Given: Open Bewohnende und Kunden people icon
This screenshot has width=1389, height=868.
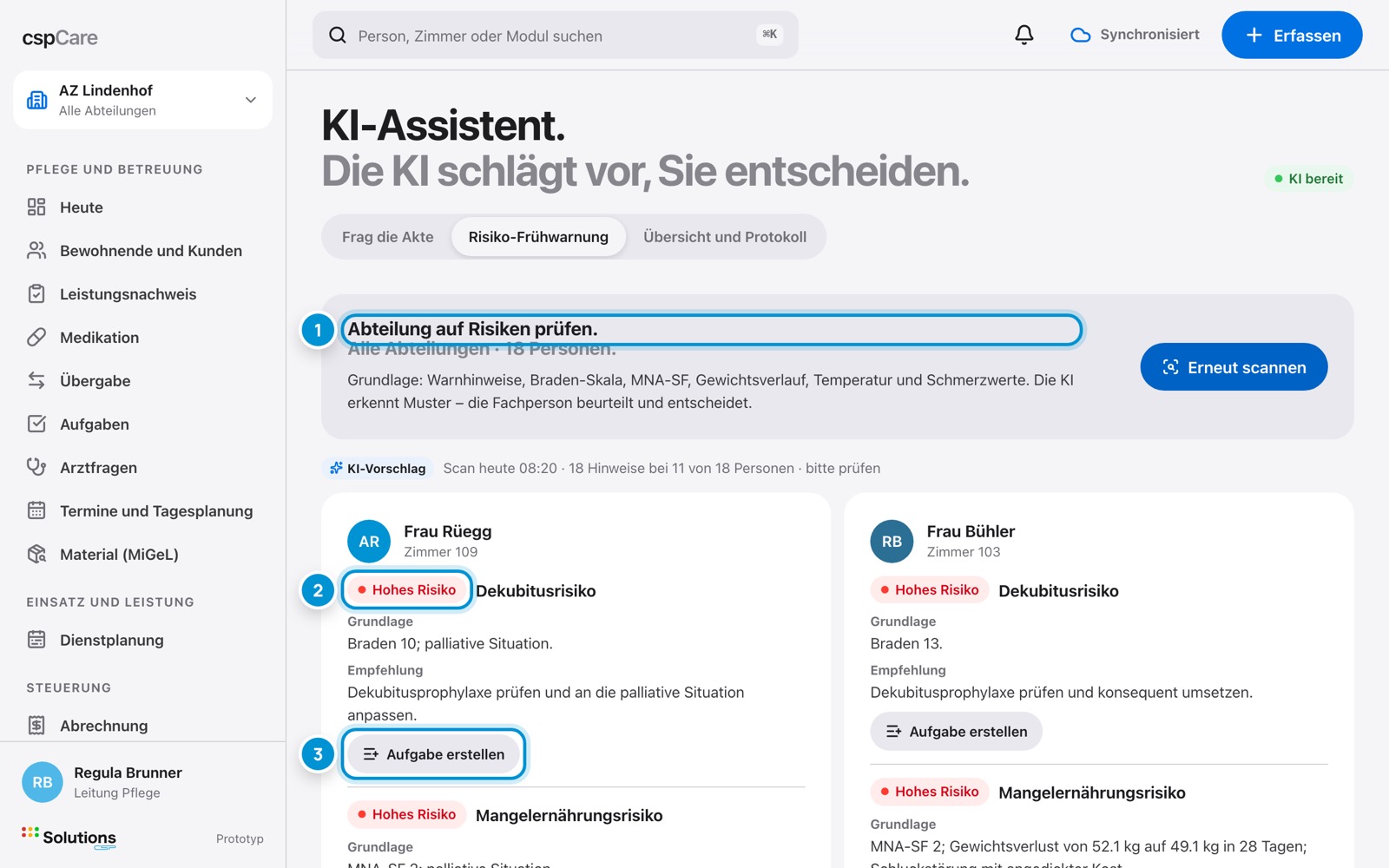Looking at the screenshot, I should 36,250.
